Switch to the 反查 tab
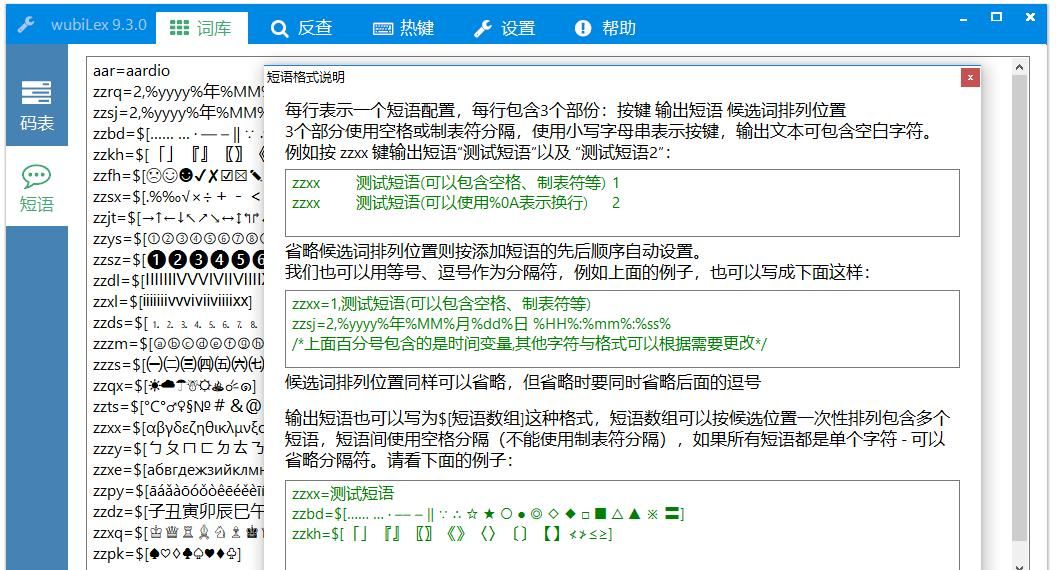Viewport: 1056px width, 570px height. pyautogui.click(x=302, y=28)
